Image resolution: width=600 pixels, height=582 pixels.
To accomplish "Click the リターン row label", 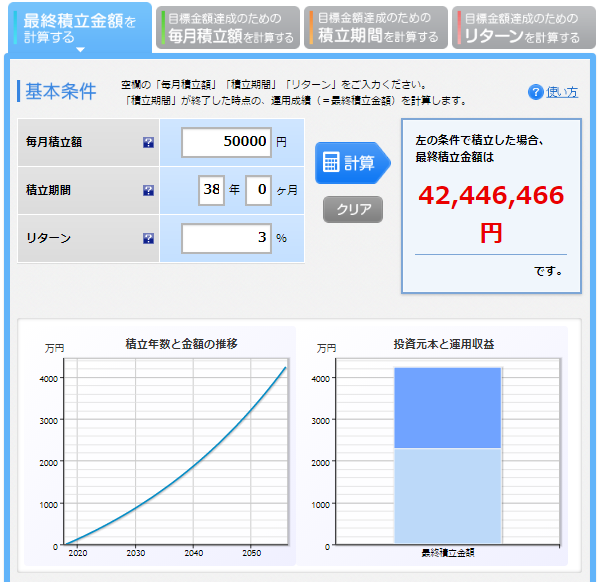I will [x=48, y=238].
